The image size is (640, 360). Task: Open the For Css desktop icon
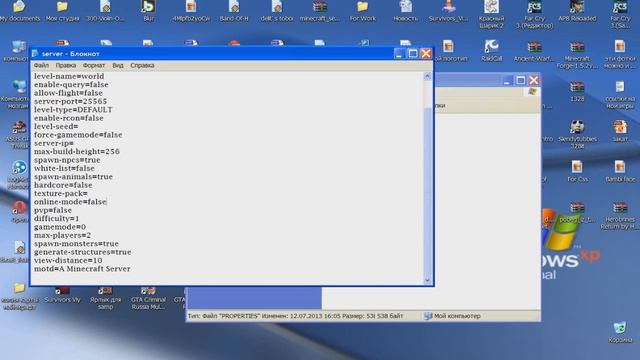click(x=577, y=171)
